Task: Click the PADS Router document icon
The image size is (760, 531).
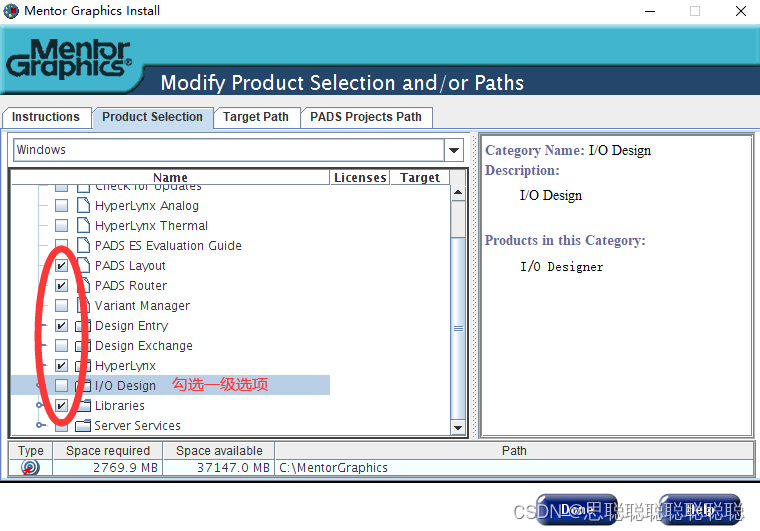Action: [84, 285]
